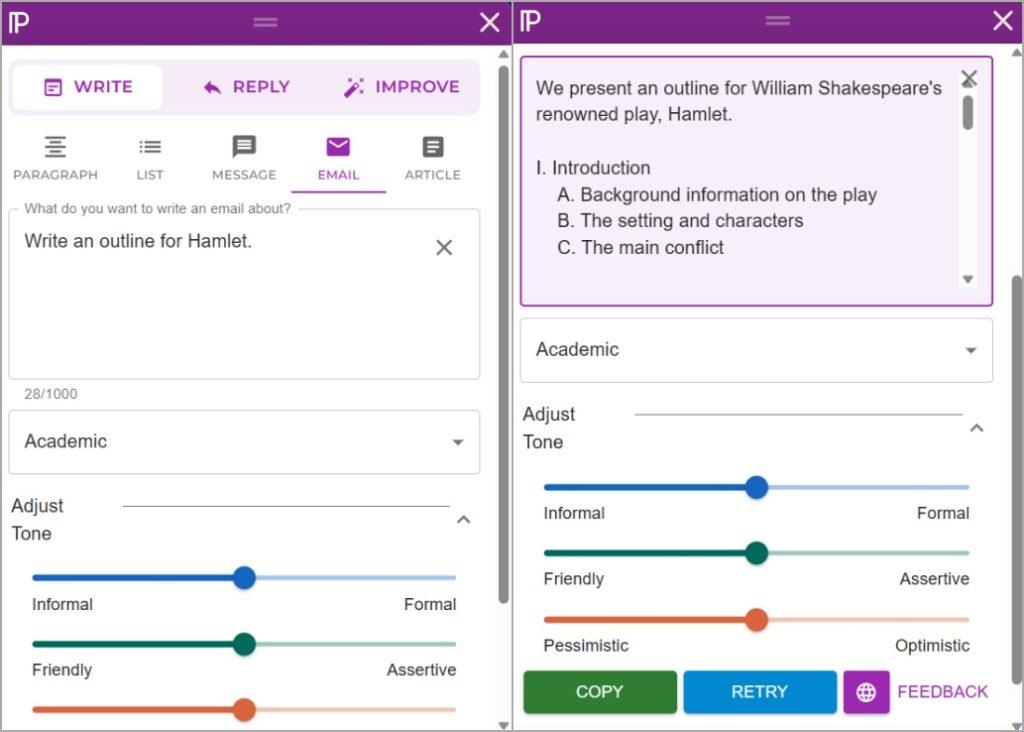The height and width of the screenshot is (732, 1024).
Task: Click the 'Formal' label in left panel
Action: coord(430,605)
